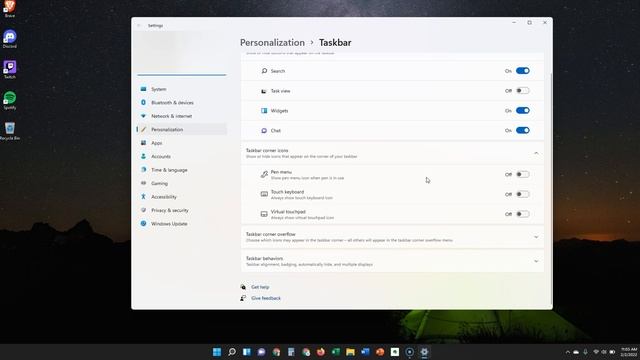
Task: Click the Gaming controller icon in sidebar
Action: click(143, 183)
